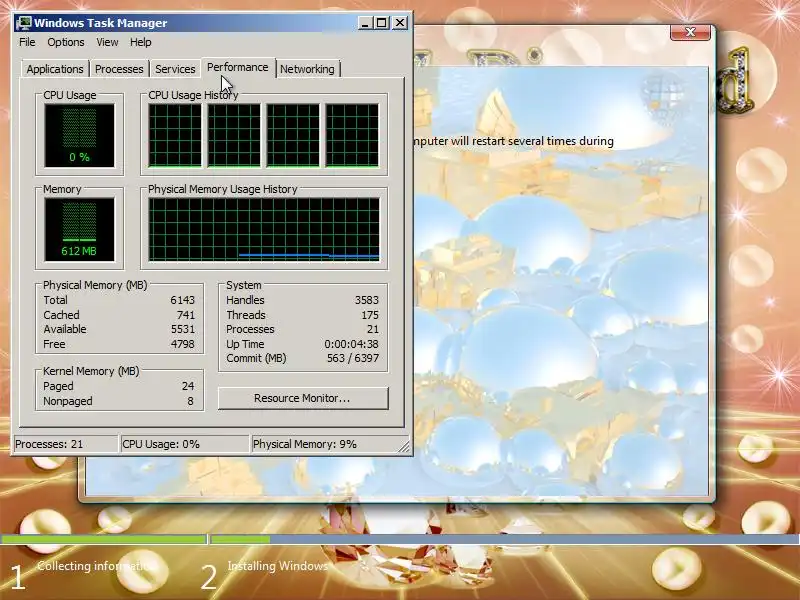Switch to the Services tab
The image size is (800, 600).
[175, 69]
